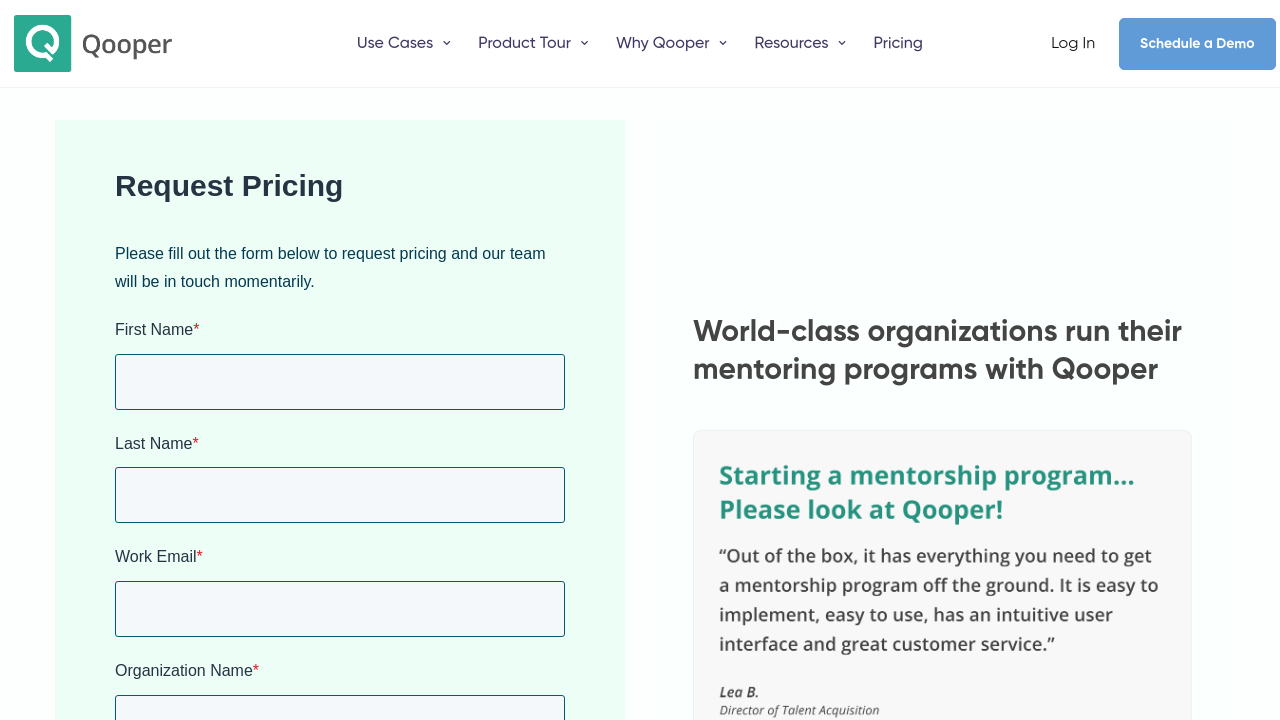This screenshot has height=720, width=1280.
Task: Click the Request Pricing heading
Action: pyautogui.click(x=229, y=186)
